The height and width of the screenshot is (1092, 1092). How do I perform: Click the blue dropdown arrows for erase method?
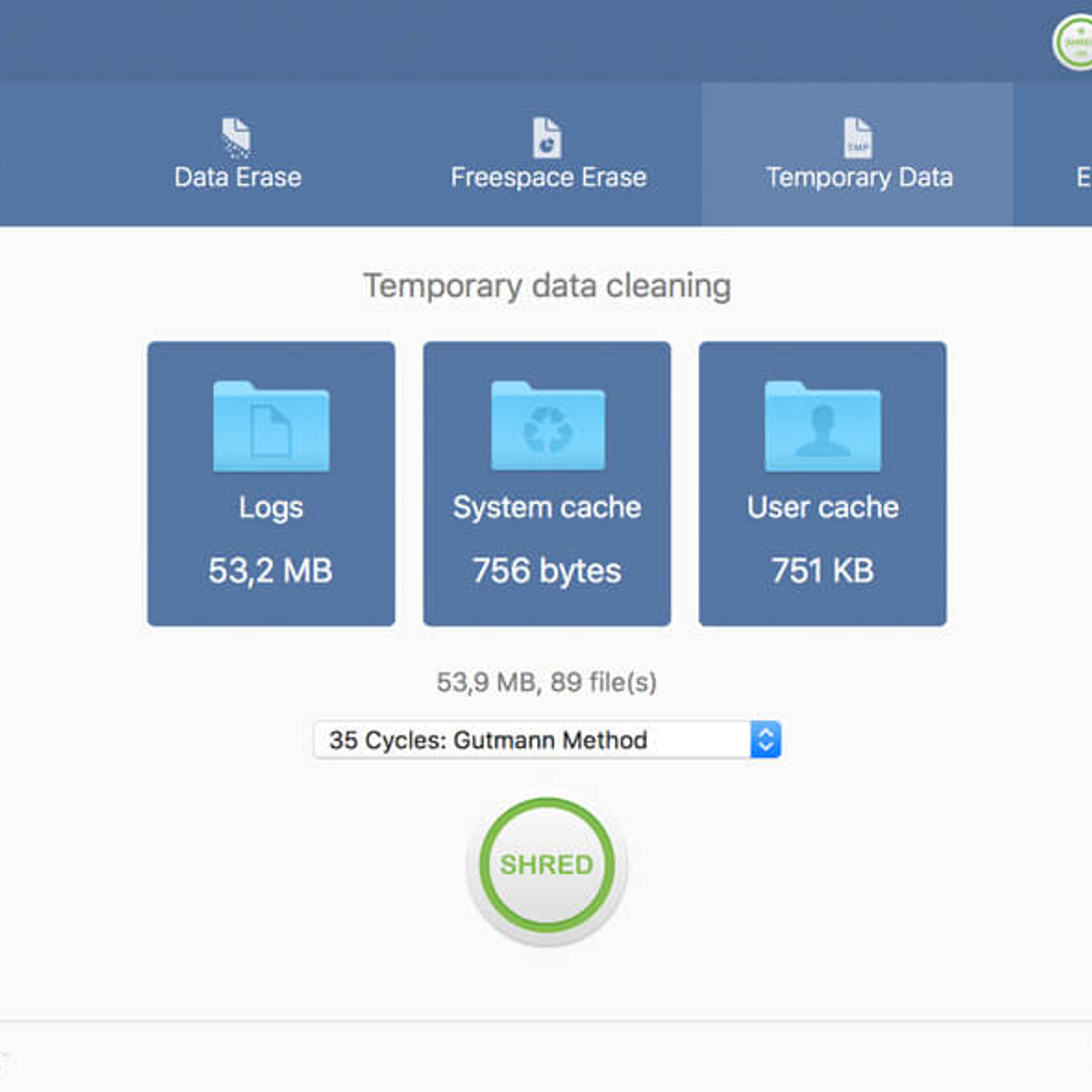(x=765, y=740)
